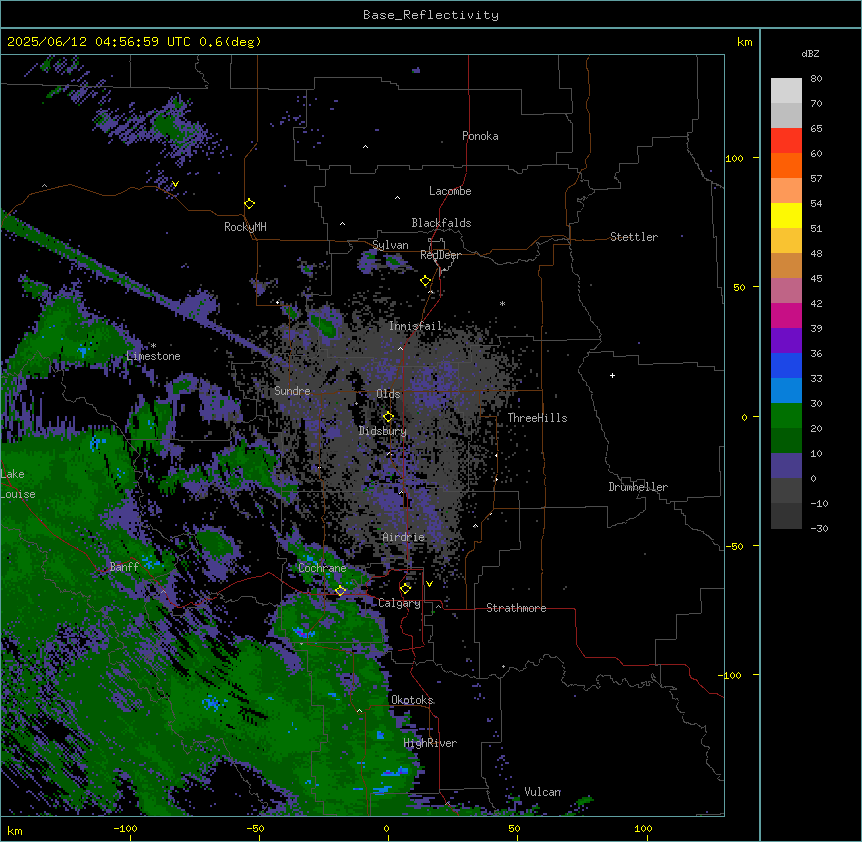Screen dimensions: 862x842
Task: Select the yellow diamond marker below Cochrane label
Action: [340, 590]
